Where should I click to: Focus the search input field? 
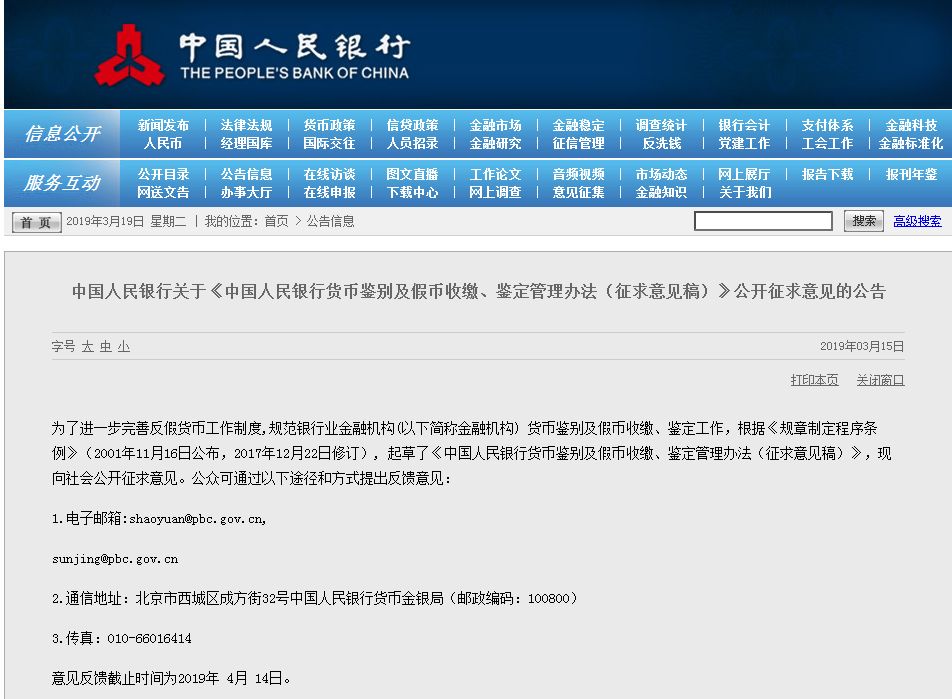pos(763,221)
